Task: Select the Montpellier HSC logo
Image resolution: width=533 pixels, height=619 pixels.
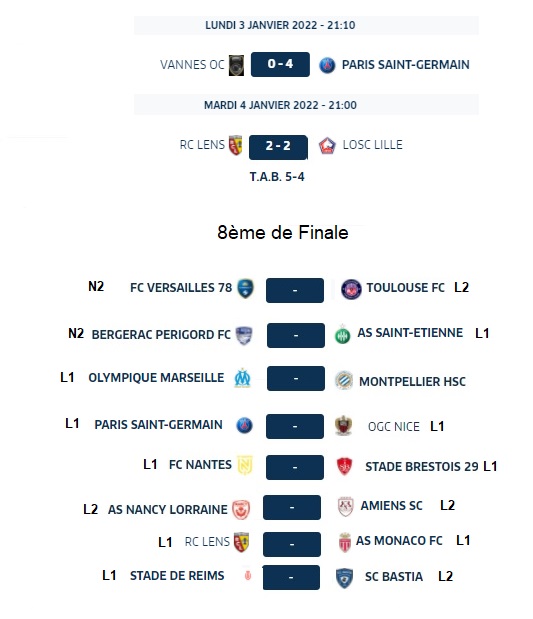Action: pyautogui.click(x=343, y=381)
